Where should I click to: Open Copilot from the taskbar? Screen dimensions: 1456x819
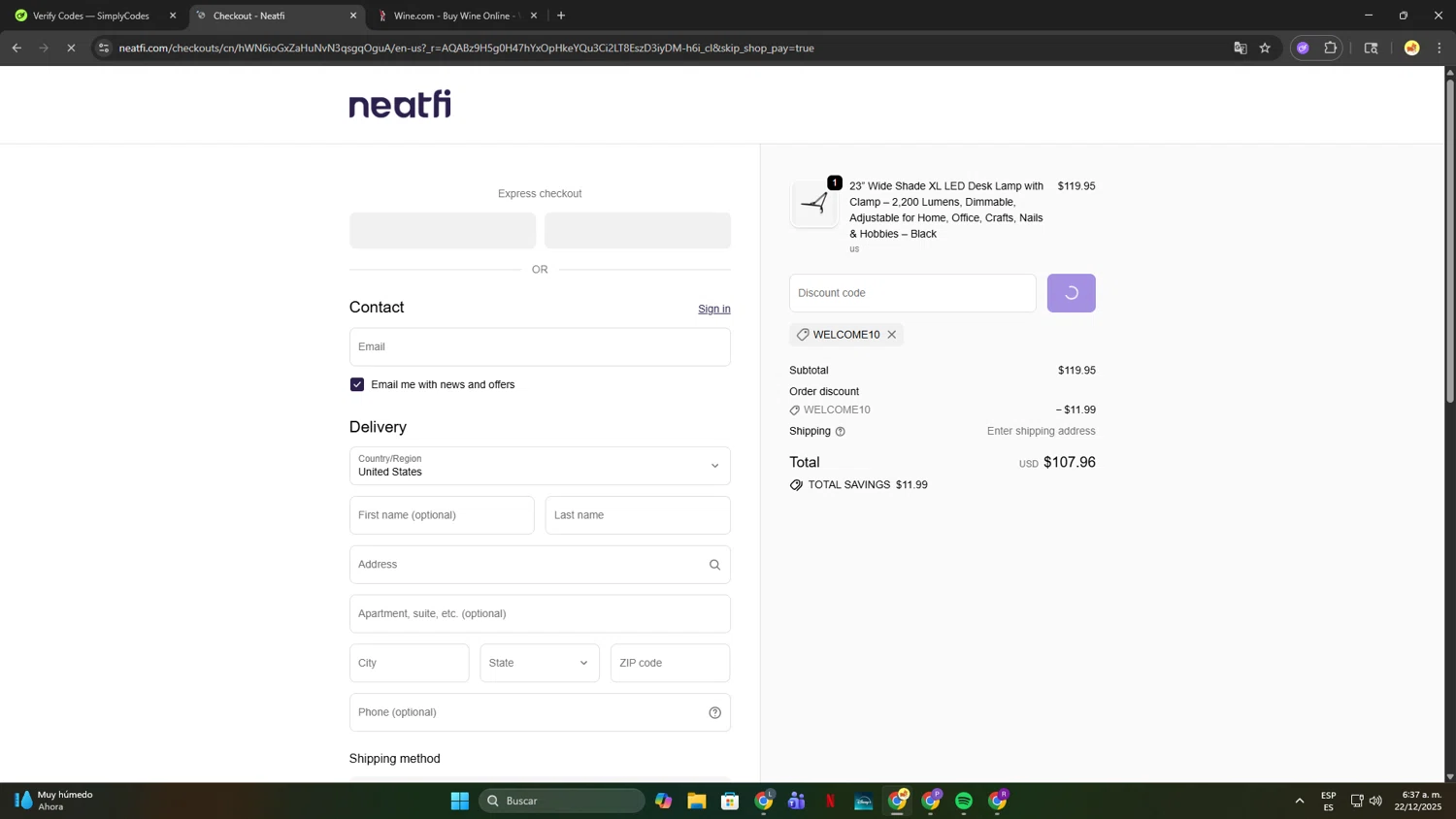coord(664,801)
